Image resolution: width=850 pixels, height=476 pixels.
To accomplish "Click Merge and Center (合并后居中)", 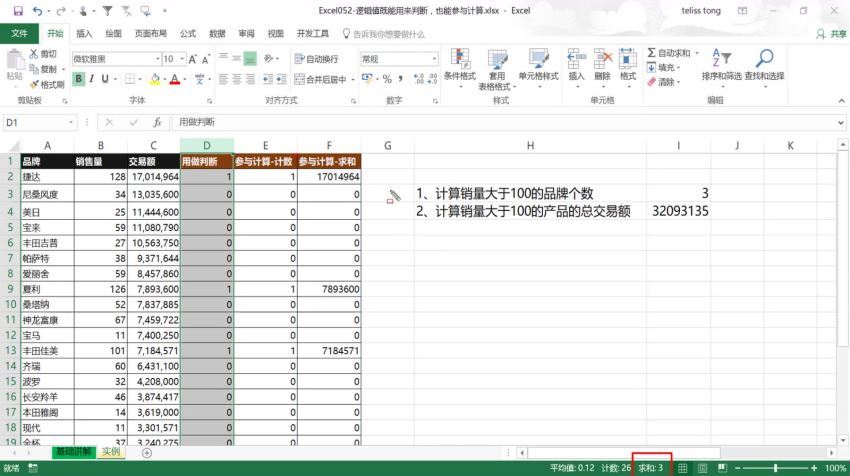I will [321, 80].
